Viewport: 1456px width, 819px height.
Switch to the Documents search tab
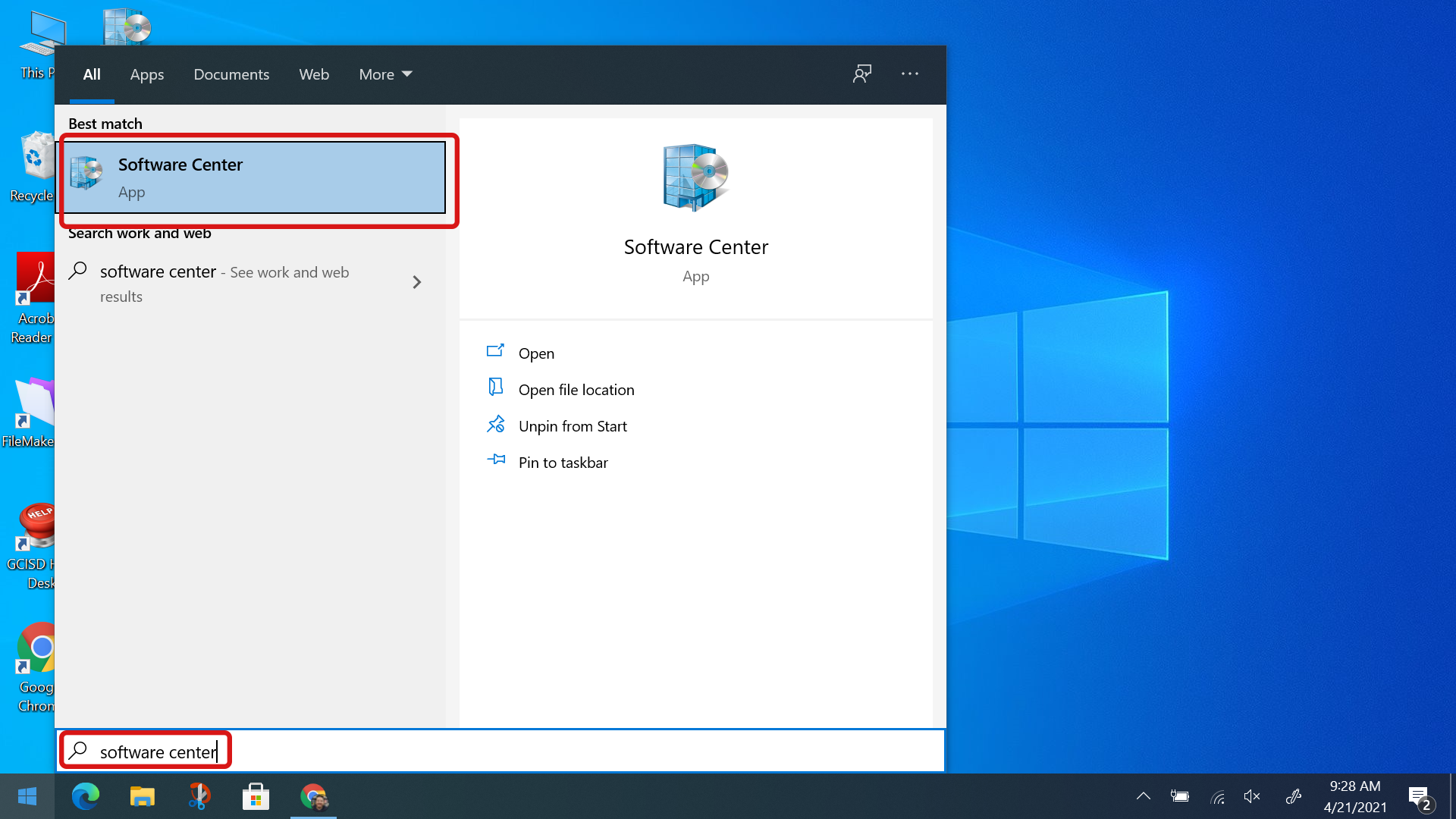pos(231,74)
